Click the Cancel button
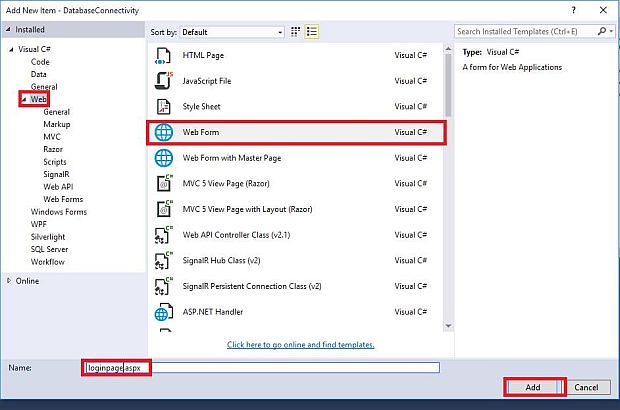The height and width of the screenshot is (410, 620). [586, 387]
